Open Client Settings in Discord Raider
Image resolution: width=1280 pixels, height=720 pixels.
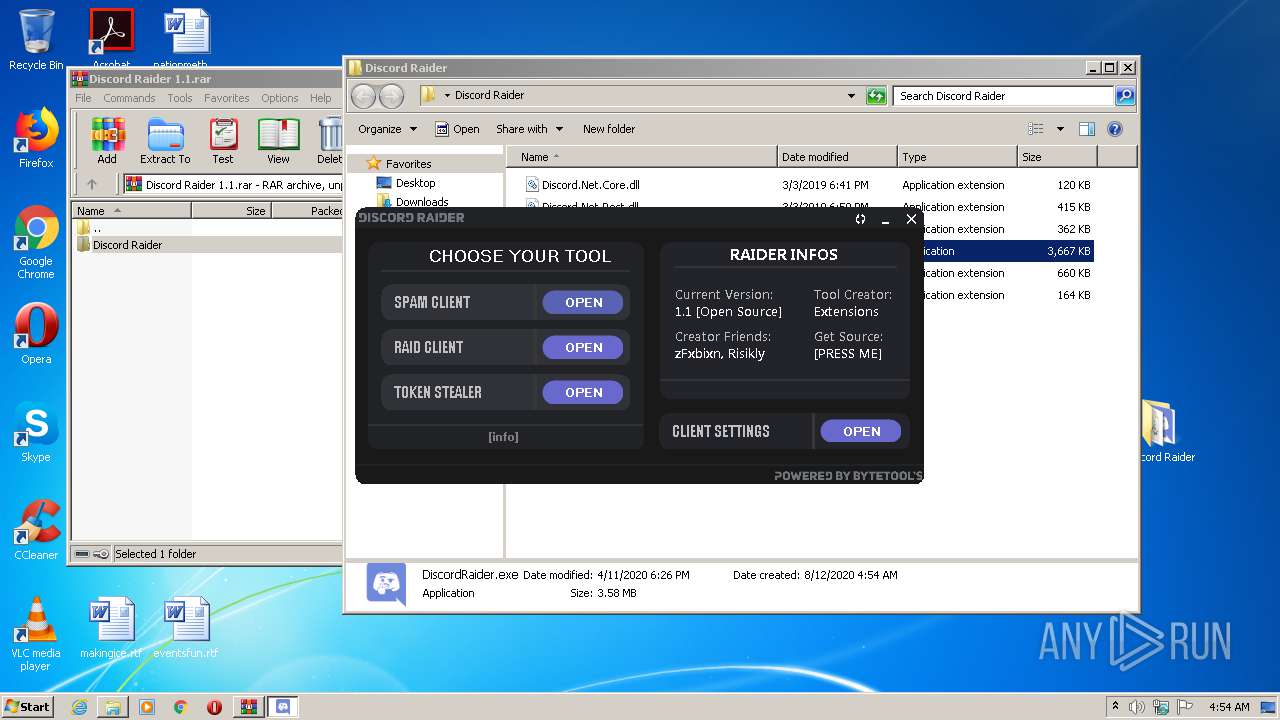[x=861, y=431]
